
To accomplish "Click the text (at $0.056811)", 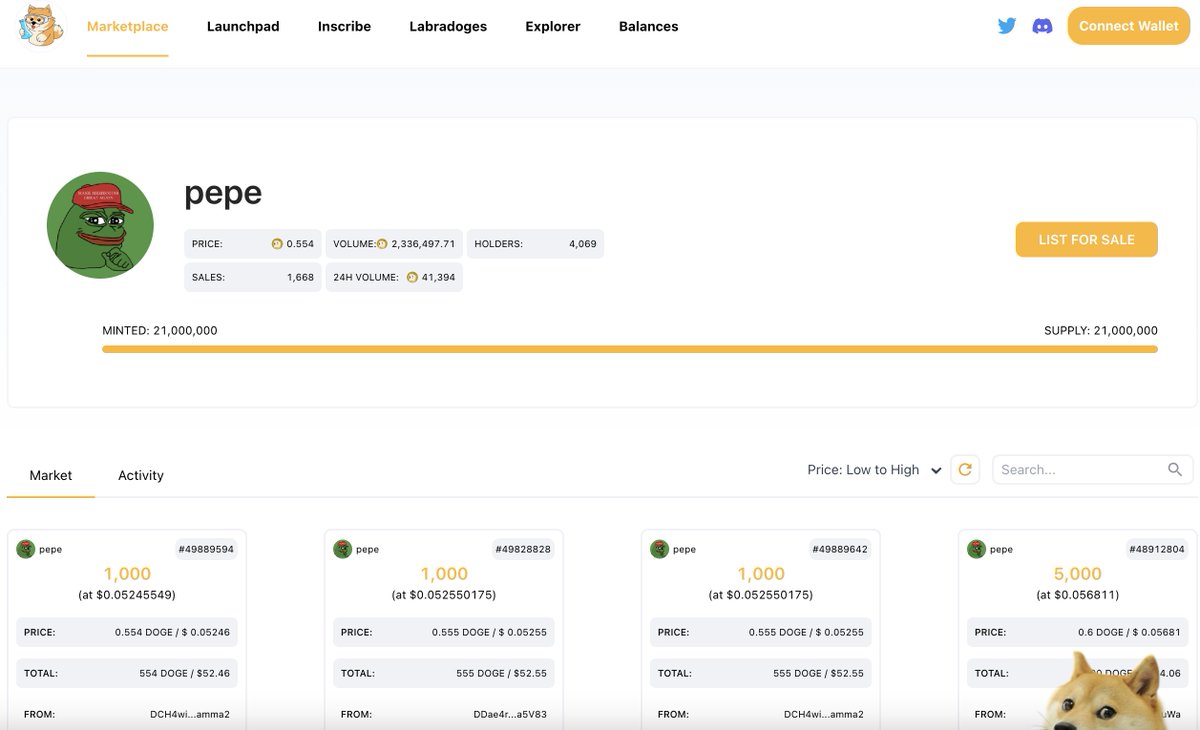I will (1078, 595).
